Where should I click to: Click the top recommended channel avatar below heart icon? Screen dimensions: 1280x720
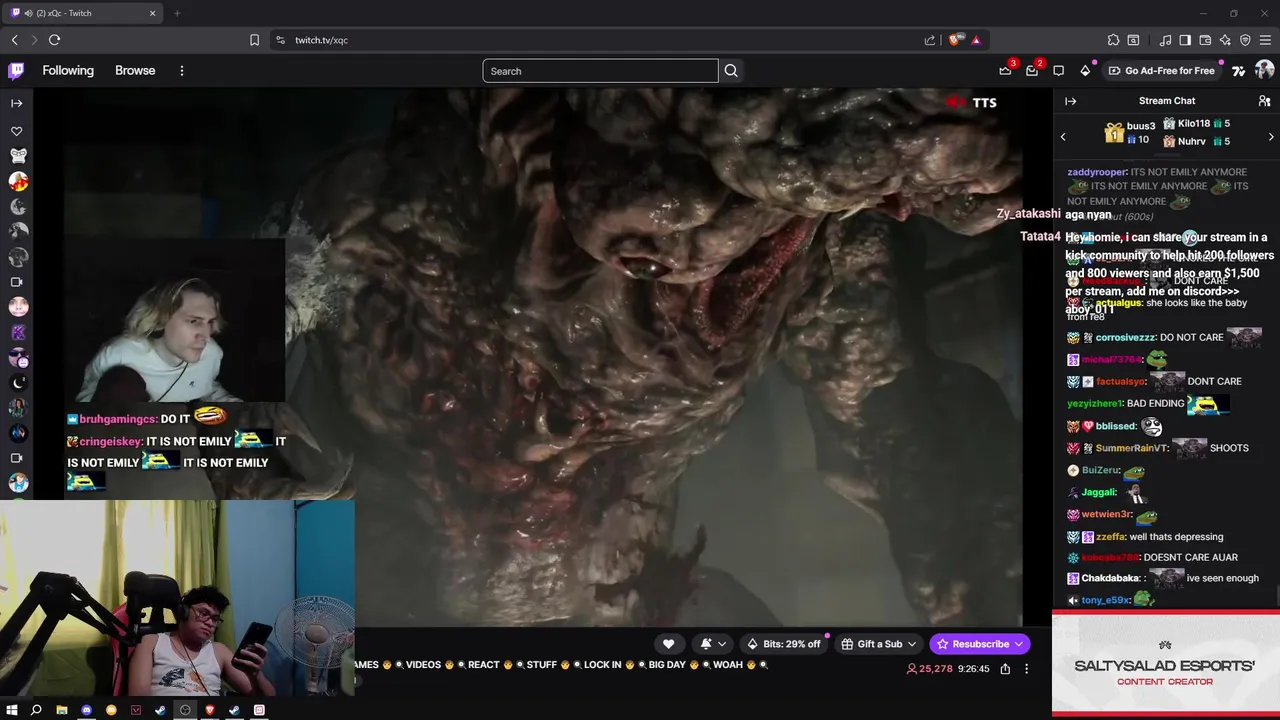tap(18, 156)
